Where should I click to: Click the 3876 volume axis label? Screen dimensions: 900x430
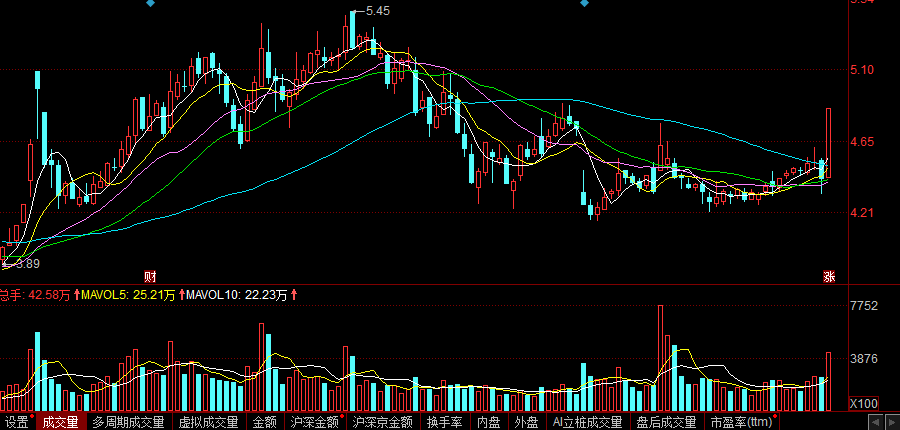point(864,359)
